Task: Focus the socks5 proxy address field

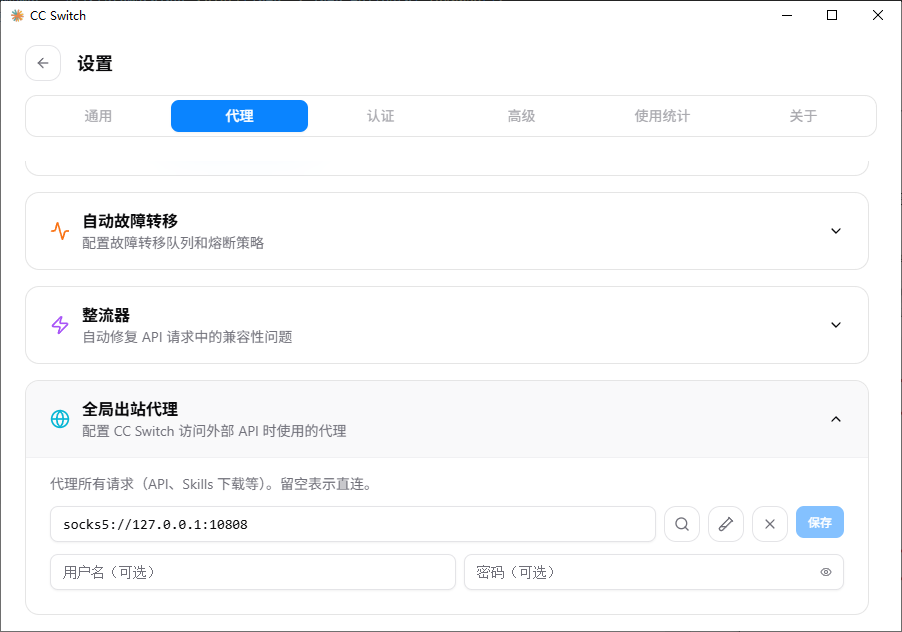Action: pyautogui.click(x=352, y=524)
